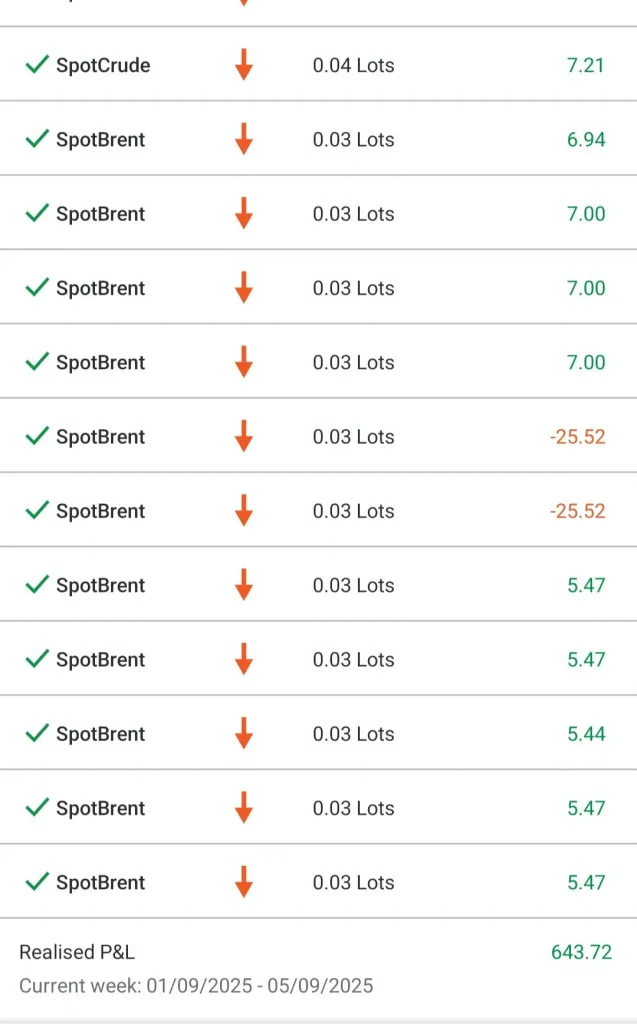Viewport: 637px width, 1024px height.
Task: Click the sell arrow in the SpotCrude row
Action: 243,66
